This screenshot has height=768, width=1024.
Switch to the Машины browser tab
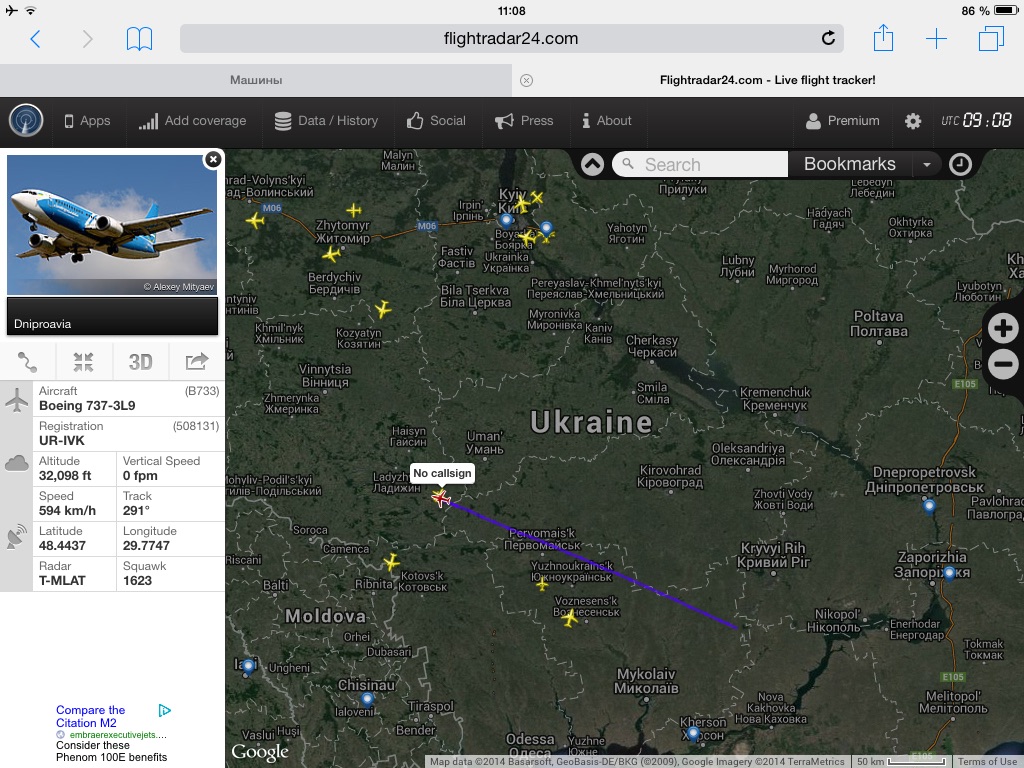click(256, 80)
